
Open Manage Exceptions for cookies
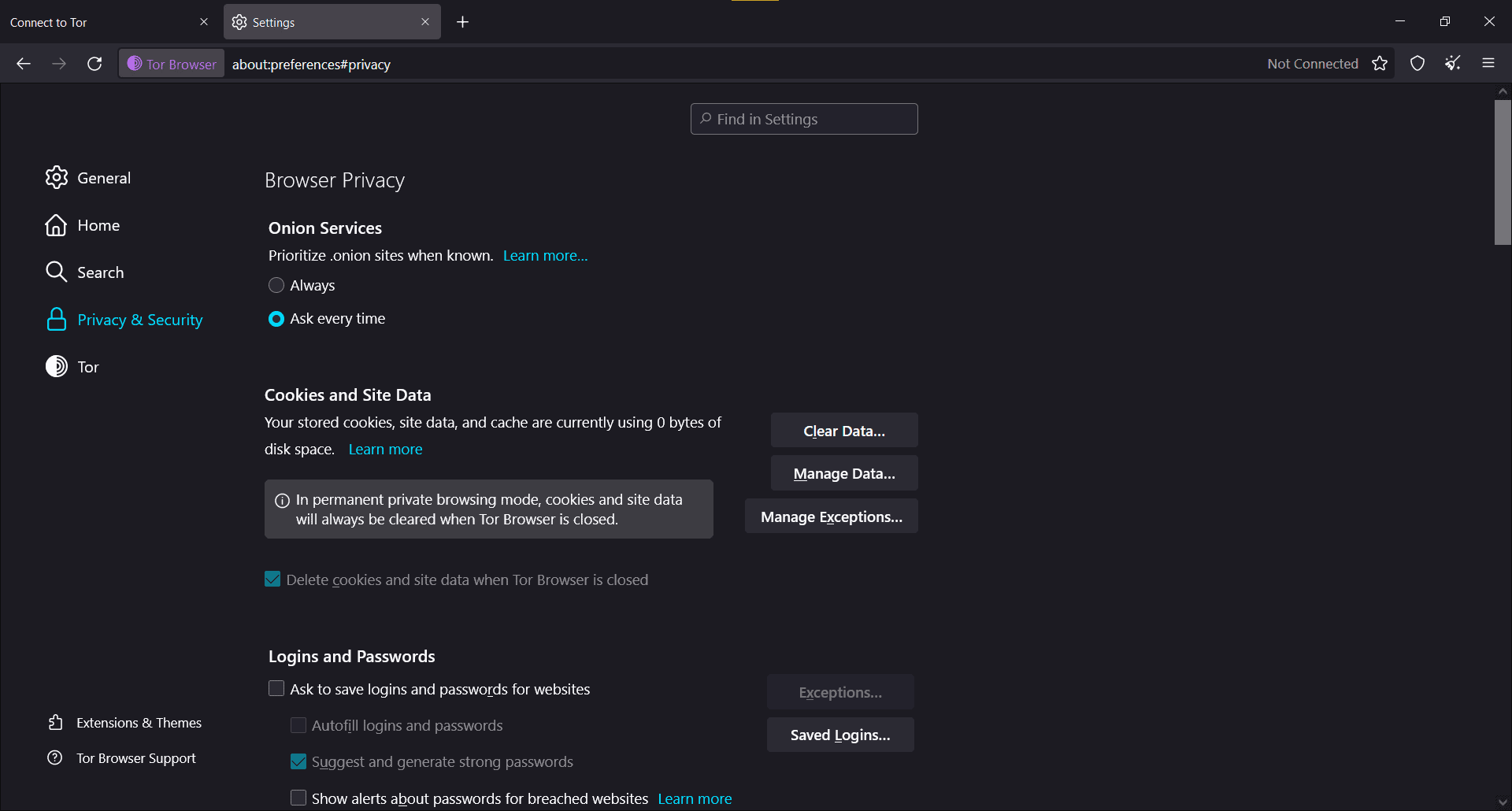point(832,517)
